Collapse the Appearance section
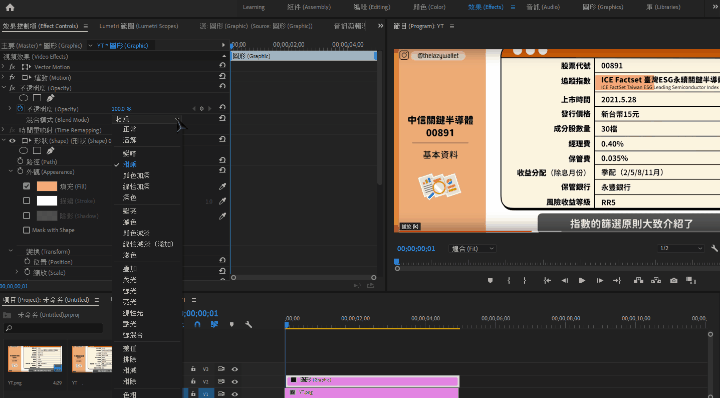The image size is (720, 398). click(11, 171)
